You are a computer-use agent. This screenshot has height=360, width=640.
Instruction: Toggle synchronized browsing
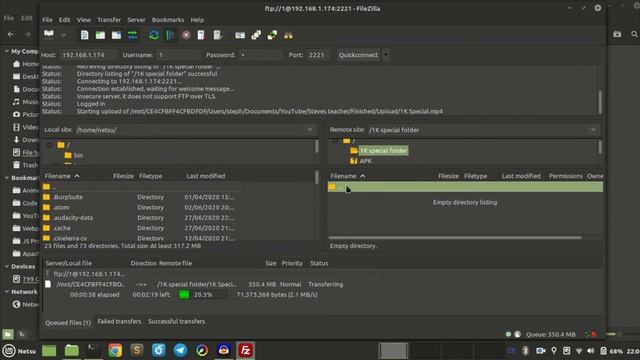click(272, 35)
